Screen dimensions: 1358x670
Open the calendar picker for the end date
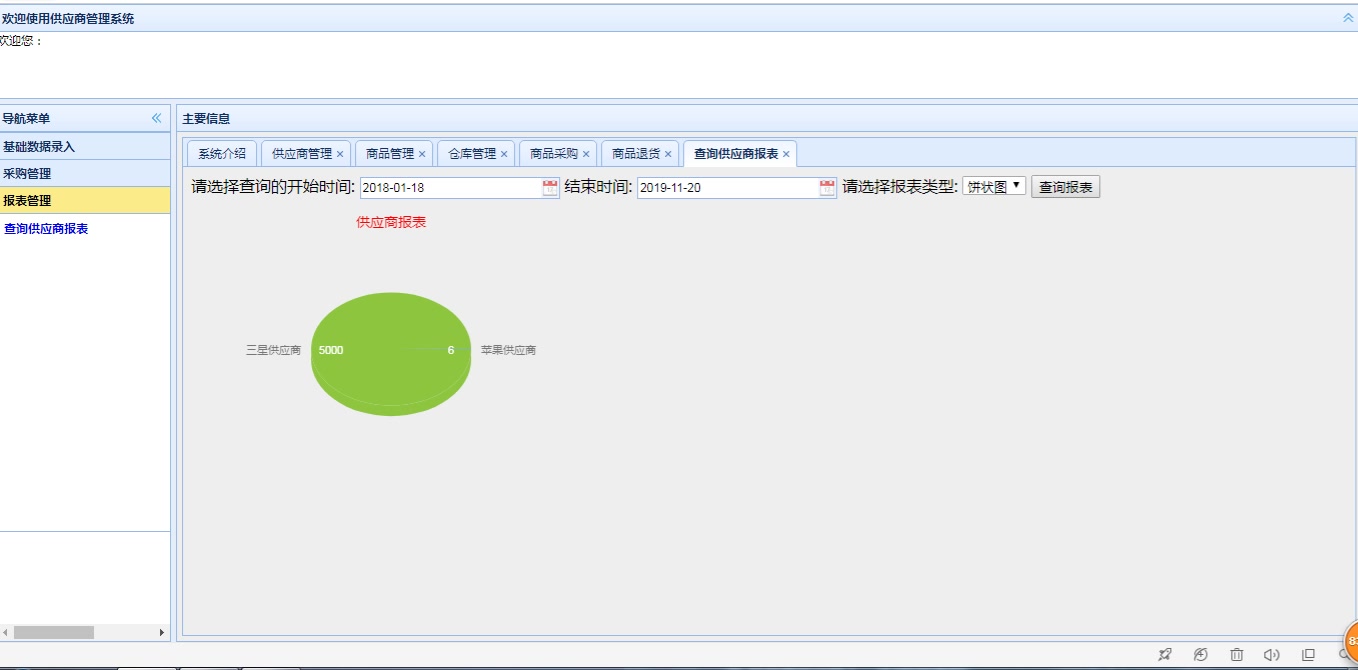point(825,186)
